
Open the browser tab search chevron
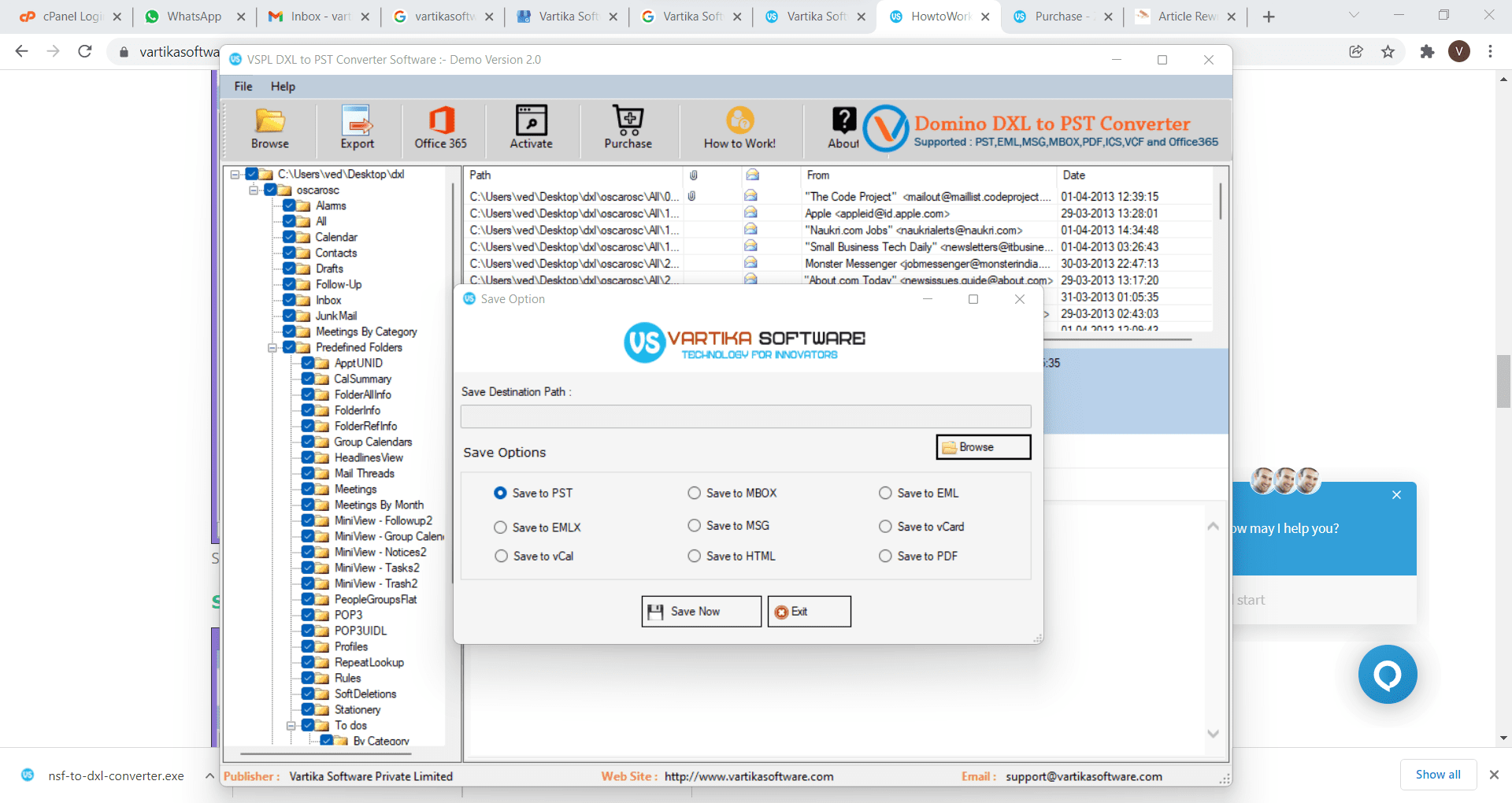tap(1354, 16)
